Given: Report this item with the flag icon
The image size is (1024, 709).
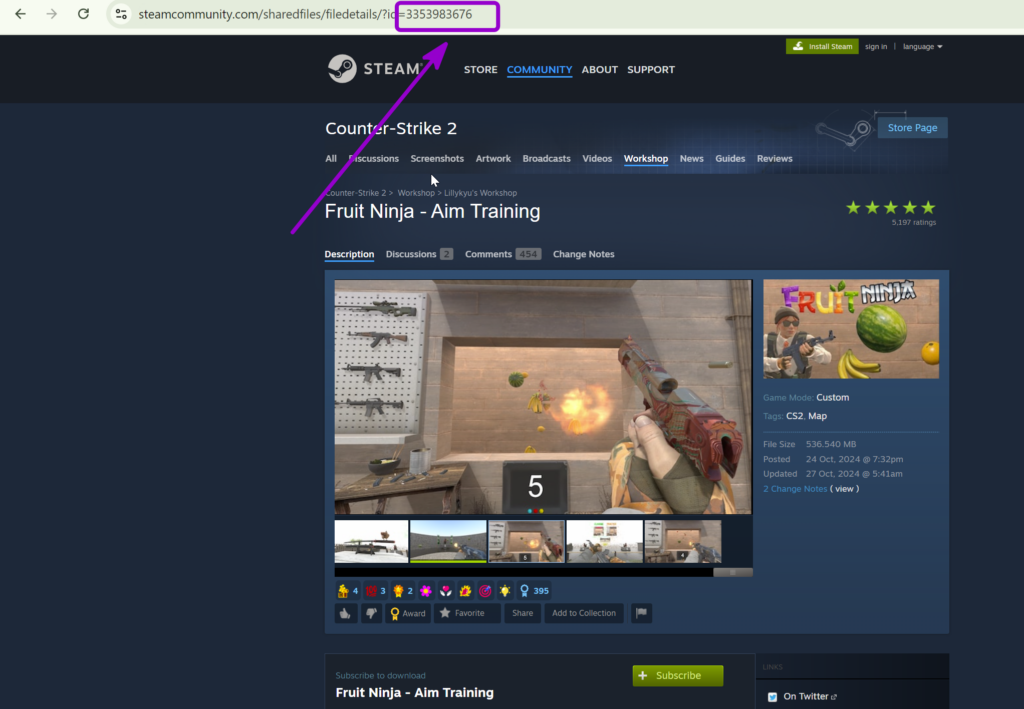Looking at the screenshot, I should 641,613.
